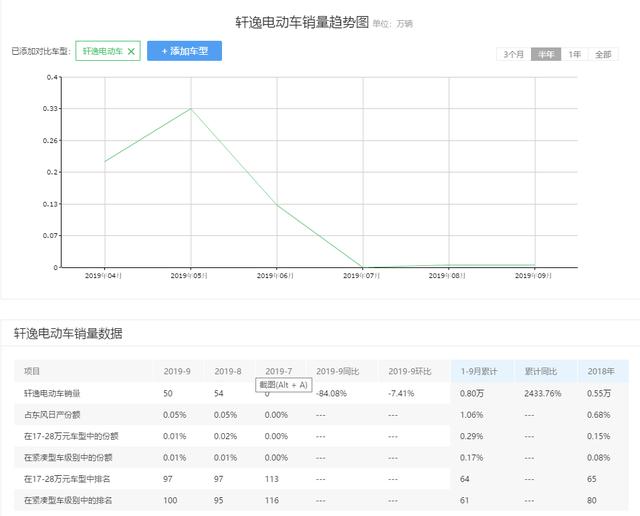Click the 1.06% cumulative share value
This screenshot has width=640, height=516.
coord(471,415)
